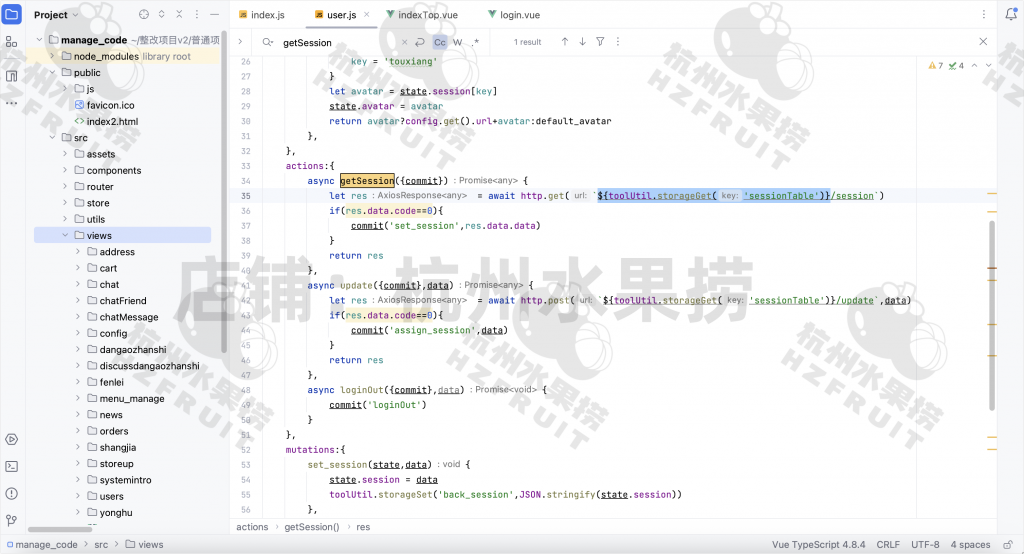Collapse the views folder
This screenshot has width=1024, height=554.
[65, 236]
